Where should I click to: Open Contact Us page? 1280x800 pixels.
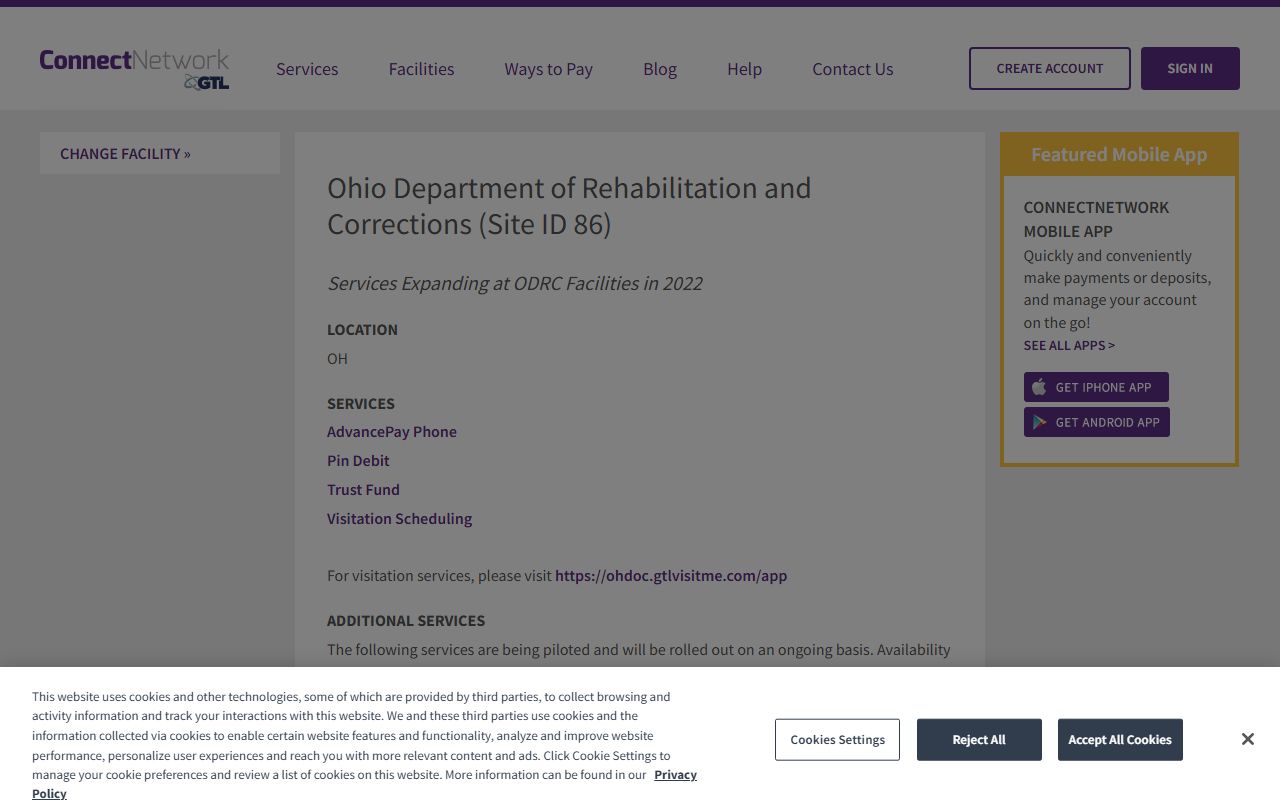click(853, 69)
